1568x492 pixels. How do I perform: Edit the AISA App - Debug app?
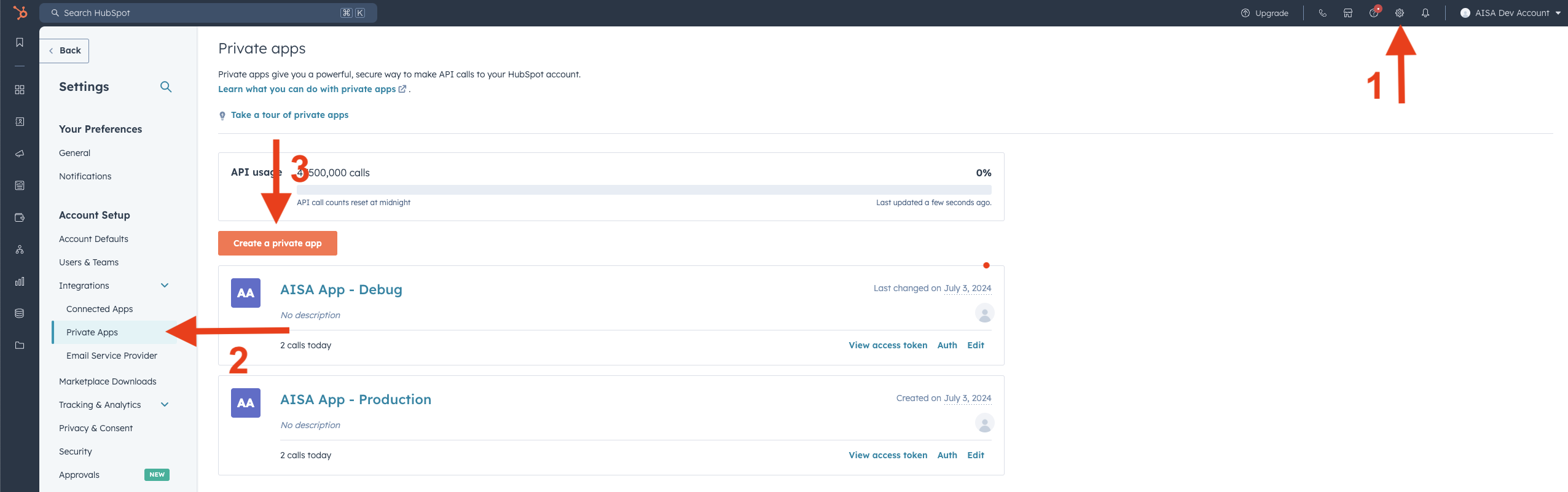point(976,345)
